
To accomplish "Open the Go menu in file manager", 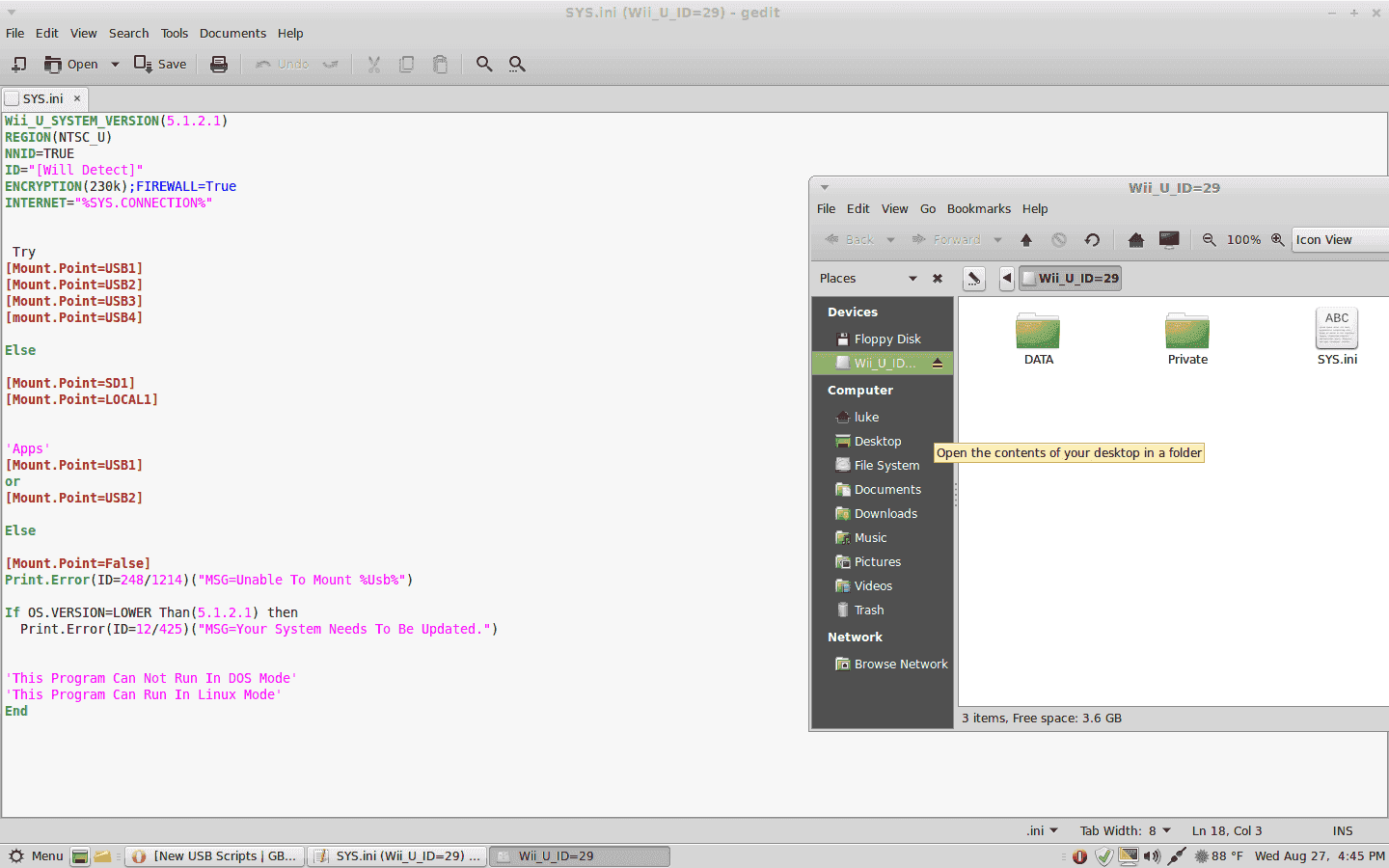I will click(x=928, y=208).
